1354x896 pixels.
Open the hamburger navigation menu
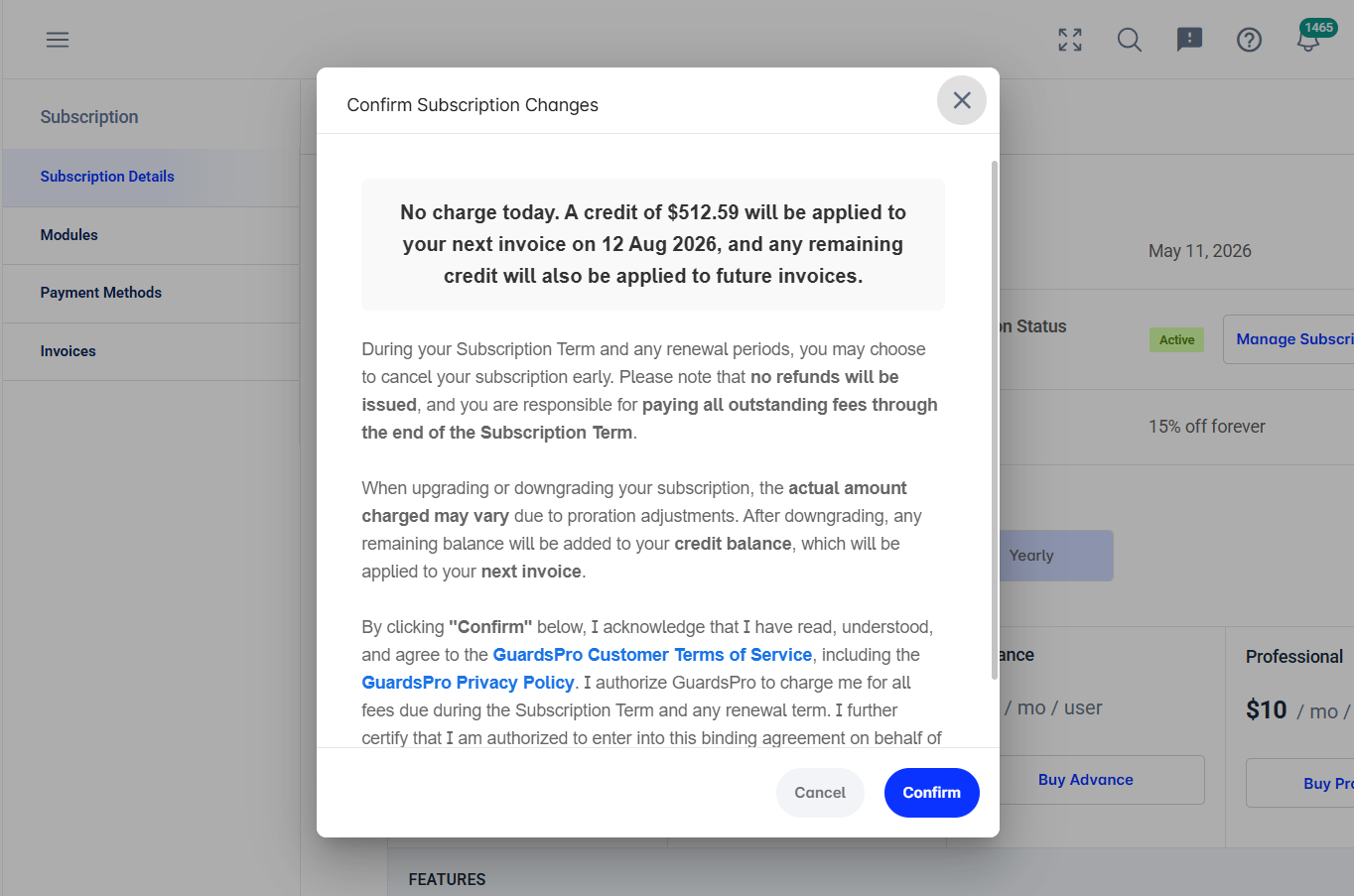pos(58,40)
